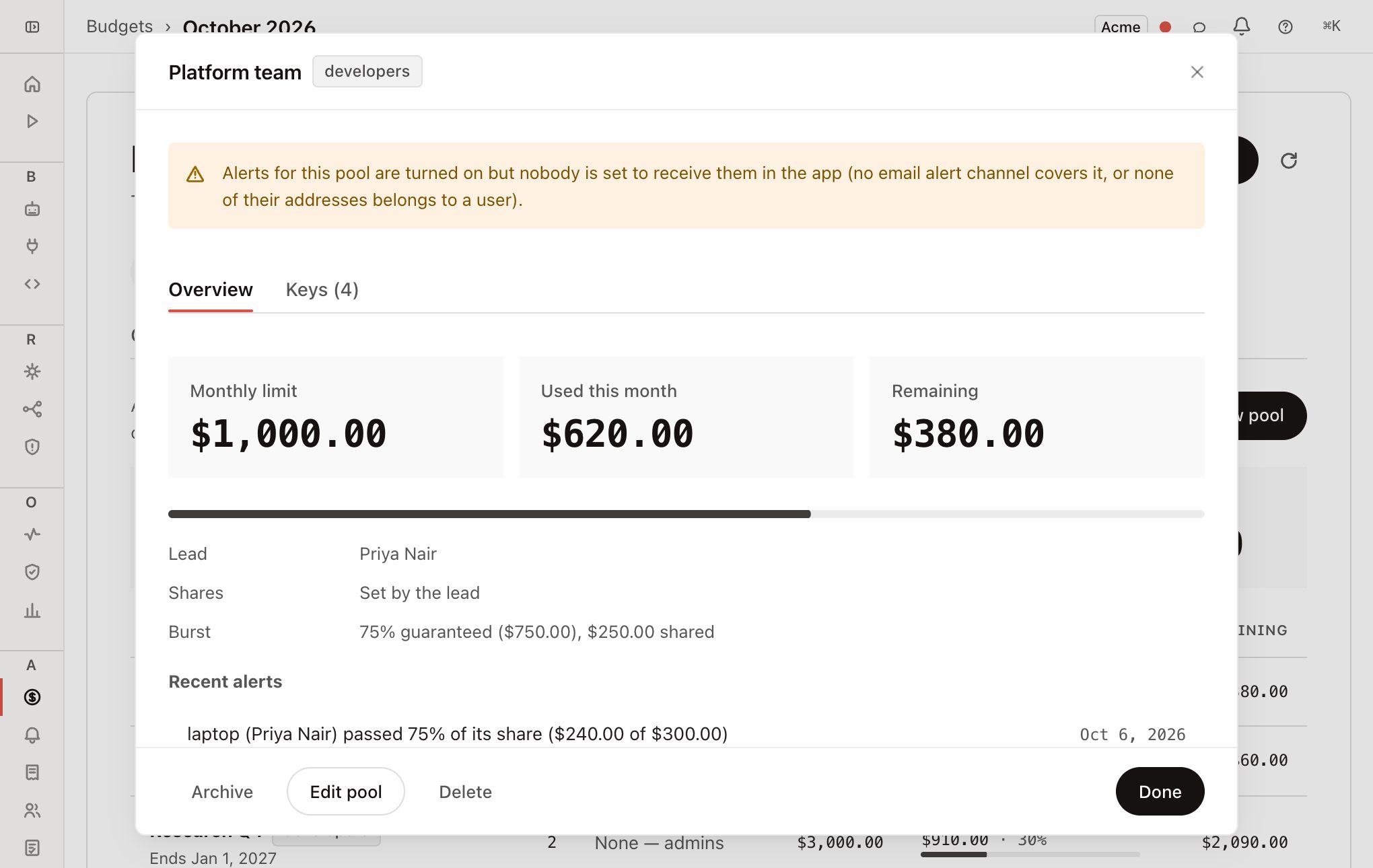The width and height of the screenshot is (1373, 868).
Task: Open the activity pulse icon in sidebar
Action: 32,534
